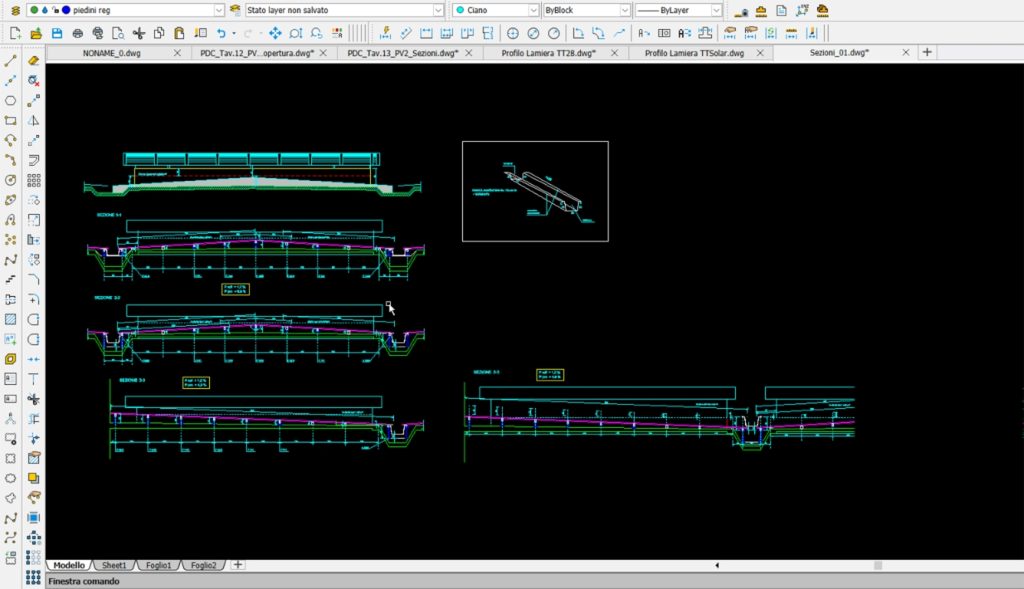This screenshot has height=589, width=1024.
Task: Click the Print icon in toolbar
Action: coord(78,33)
